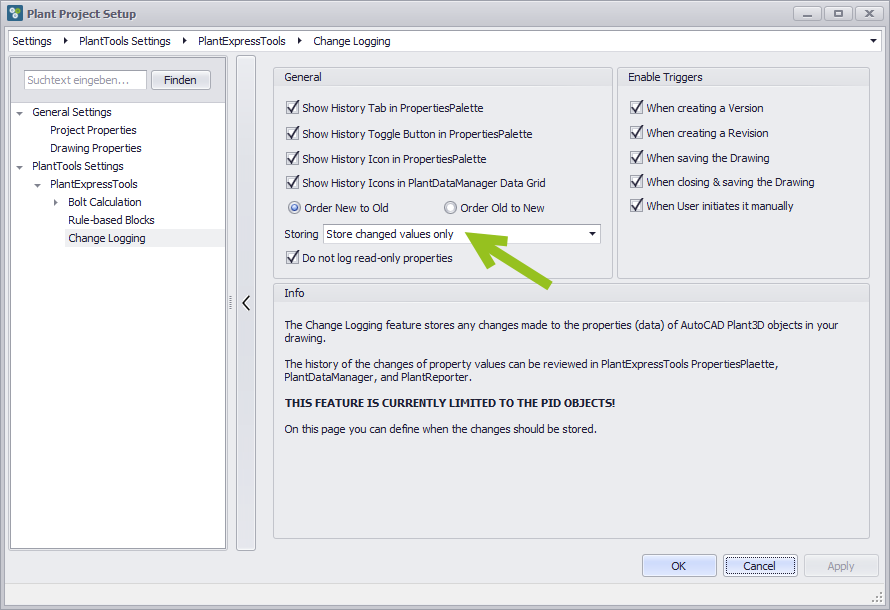This screenshot has width=890, height=610.
Task: Open Rule-based Blocks settings page
Action: 111,220
